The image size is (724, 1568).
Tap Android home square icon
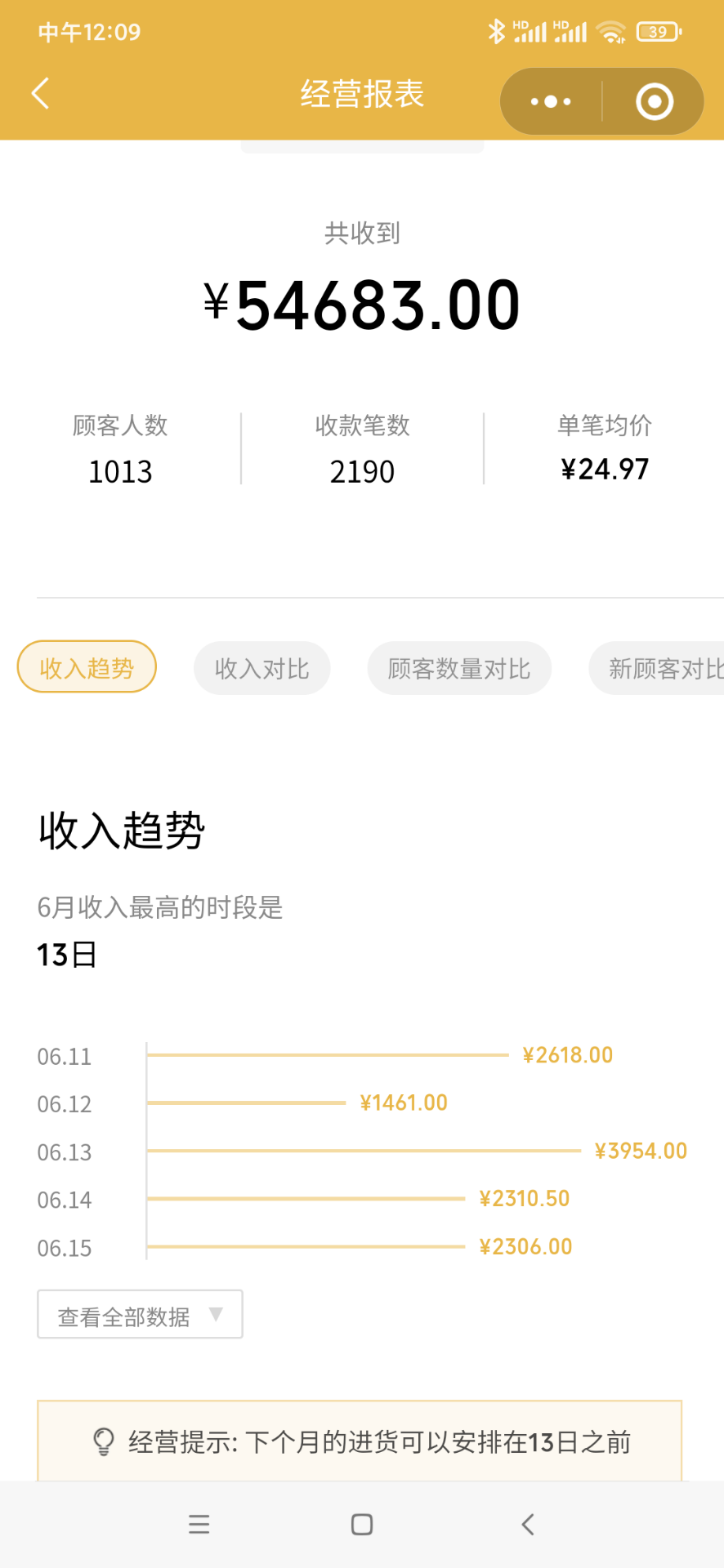pyautogui.click(x=362, y=1524)
